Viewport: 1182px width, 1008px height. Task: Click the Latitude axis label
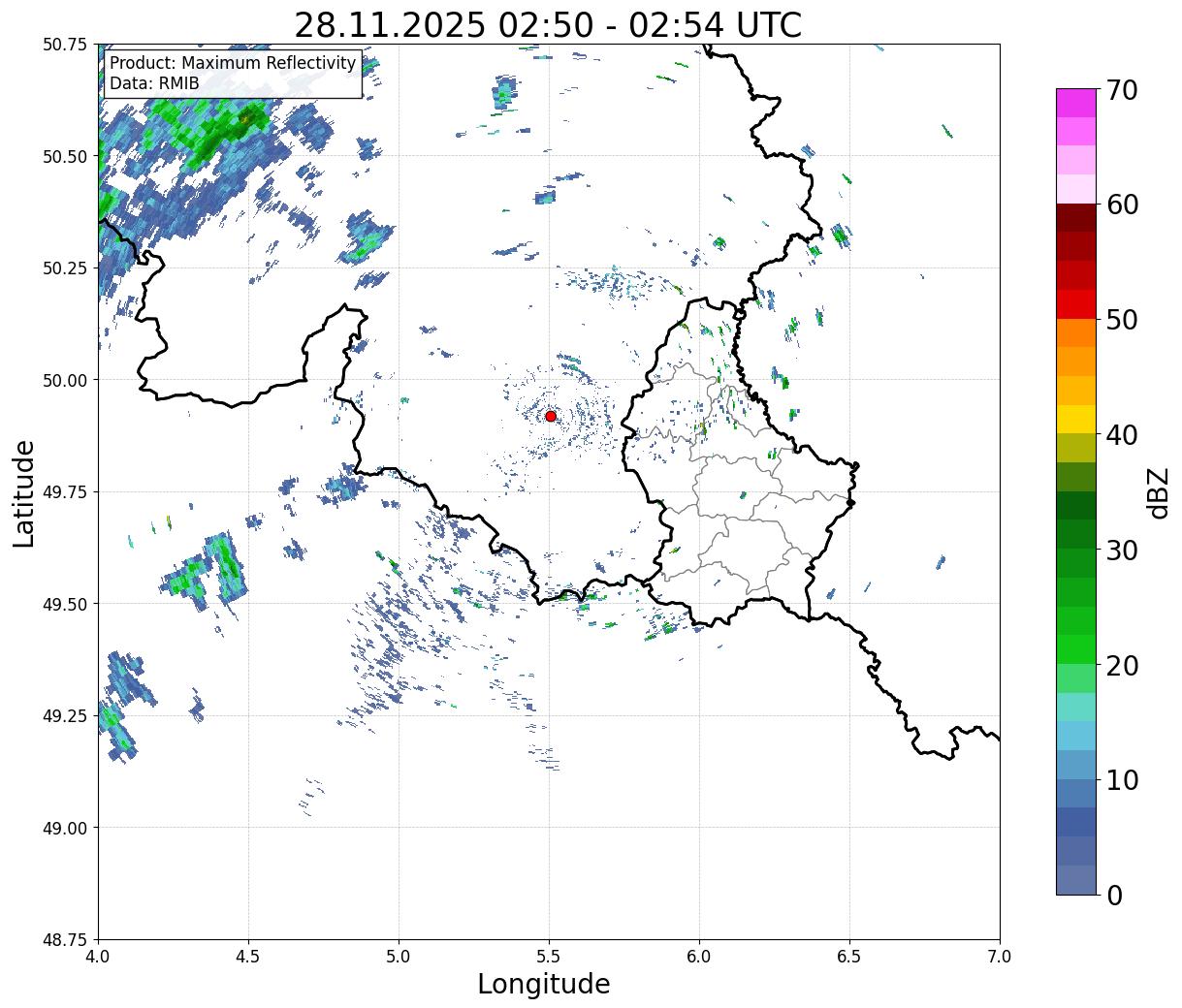pos(24,492)
